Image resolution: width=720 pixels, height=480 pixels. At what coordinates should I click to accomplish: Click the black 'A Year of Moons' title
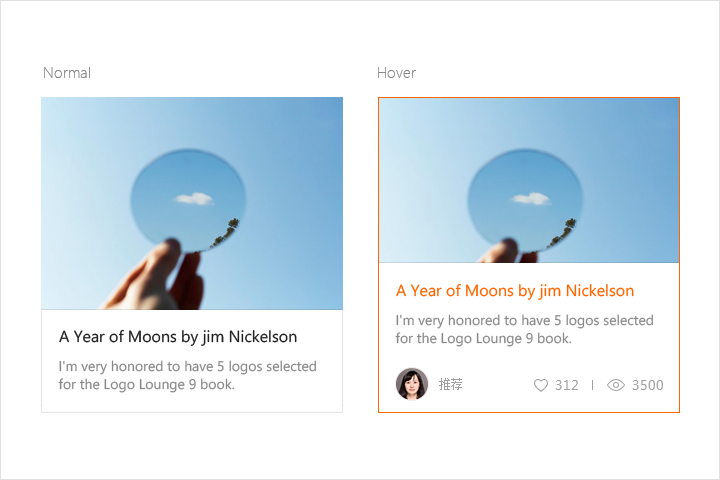pos(178,337)
